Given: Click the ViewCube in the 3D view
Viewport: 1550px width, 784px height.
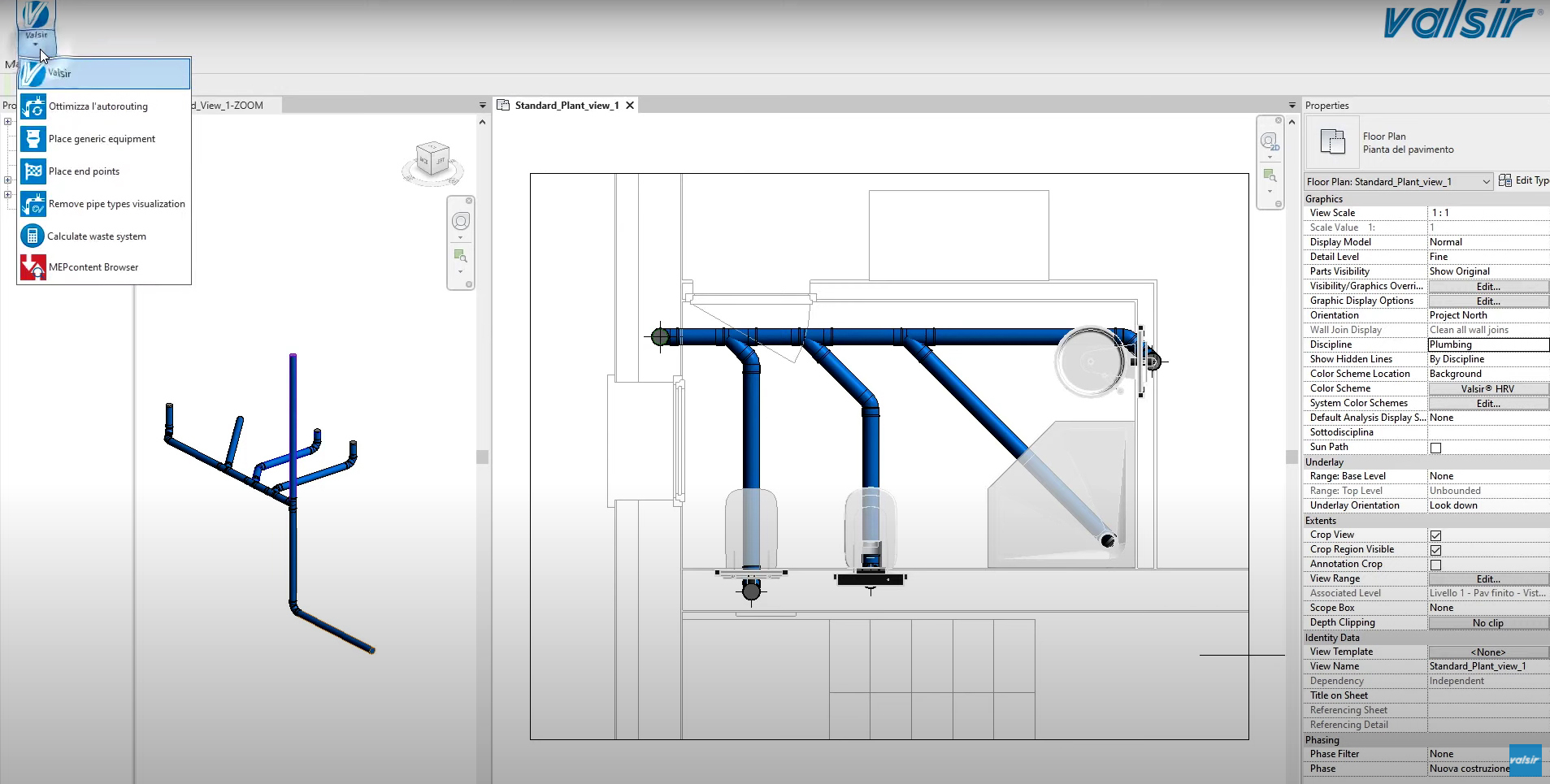Looking at the screenshot, I should pos(432,159).
